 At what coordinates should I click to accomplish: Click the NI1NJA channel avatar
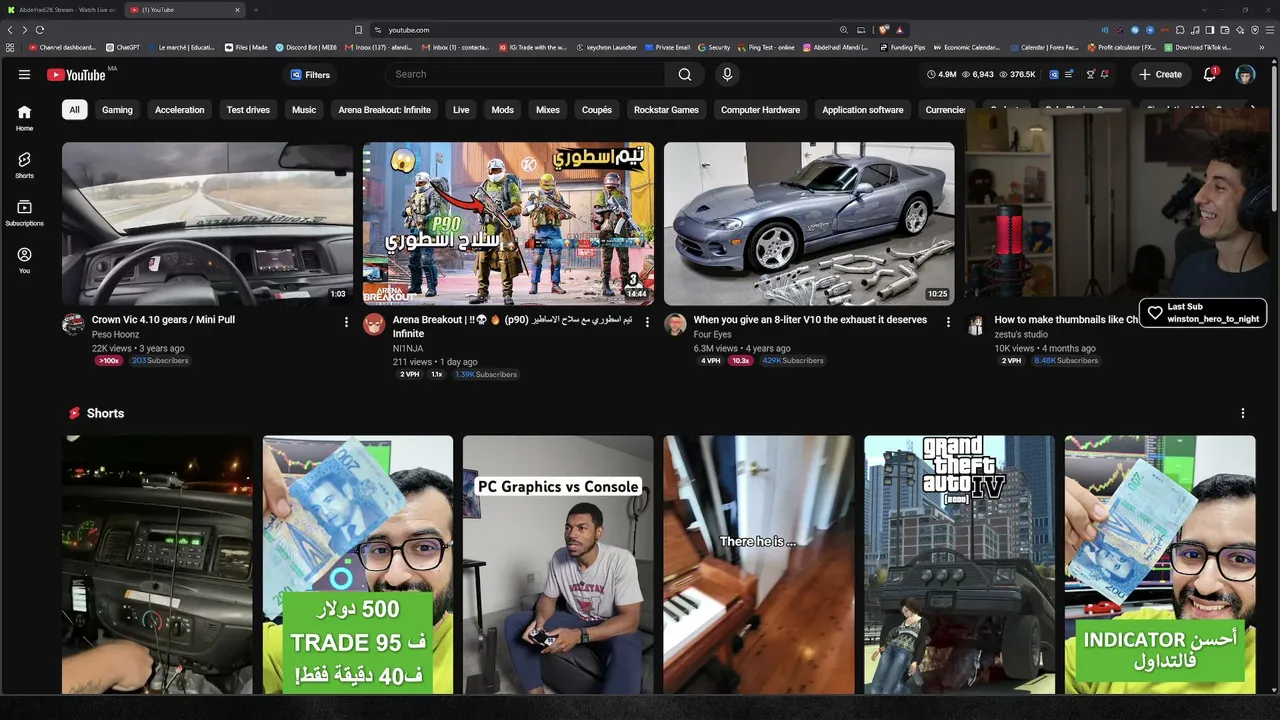point(374,324)
